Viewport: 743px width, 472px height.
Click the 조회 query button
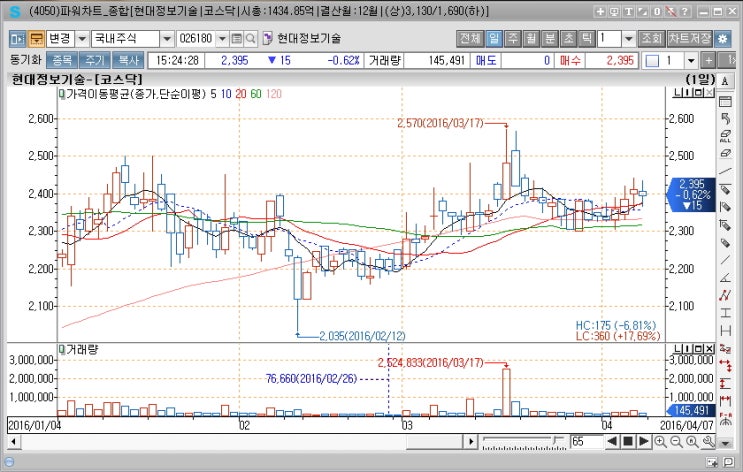[x=651, y=38]
